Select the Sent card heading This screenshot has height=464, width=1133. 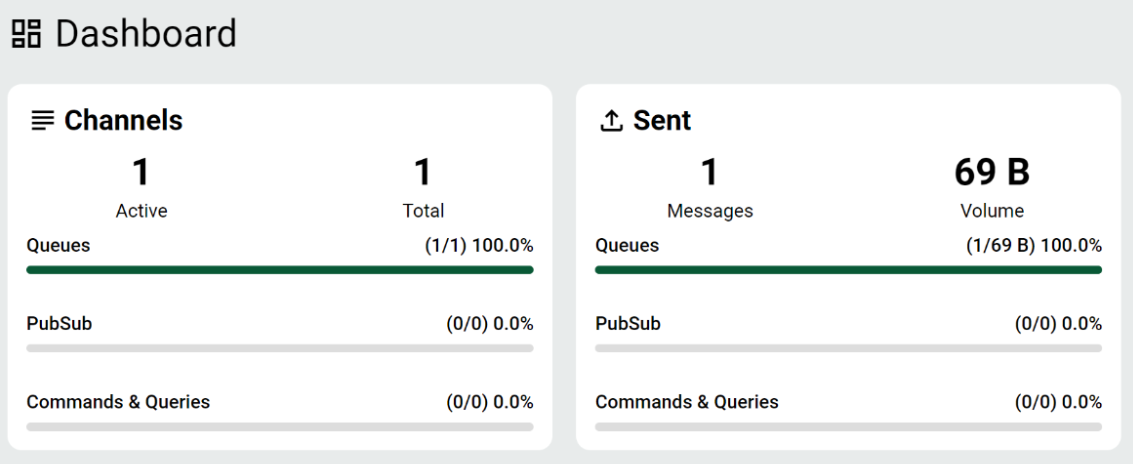click(x=662, y=121)
